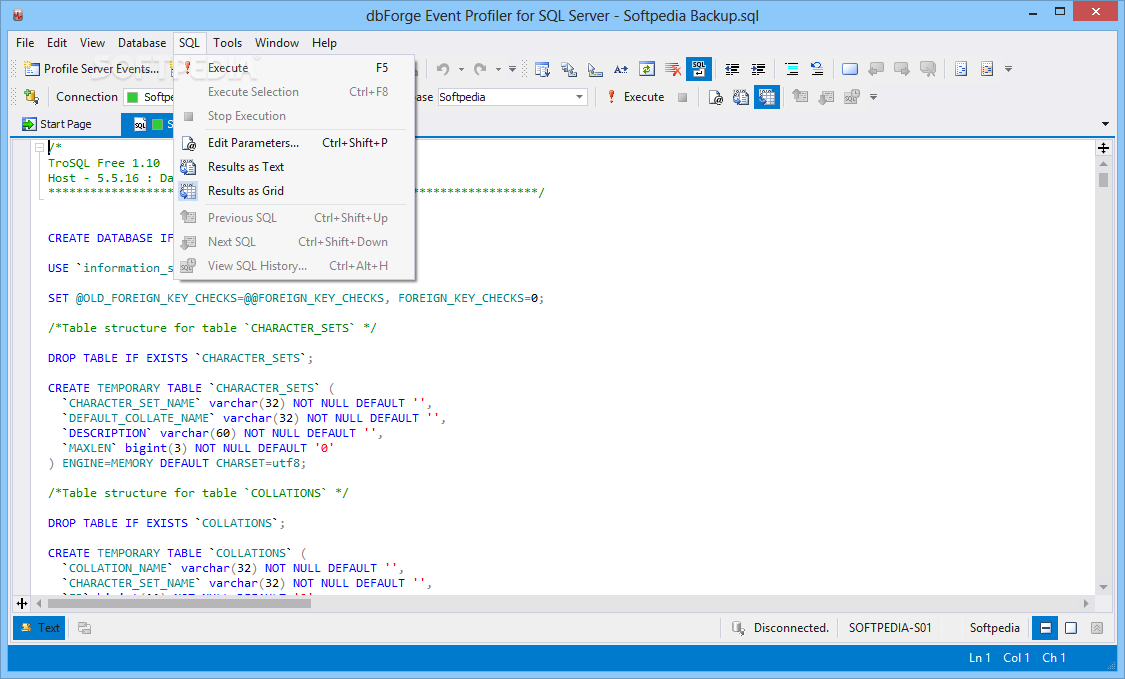Viewport: 1125px width, 679px height.
Task: Click the clear bookmarks icon
Action: (928, 69)
